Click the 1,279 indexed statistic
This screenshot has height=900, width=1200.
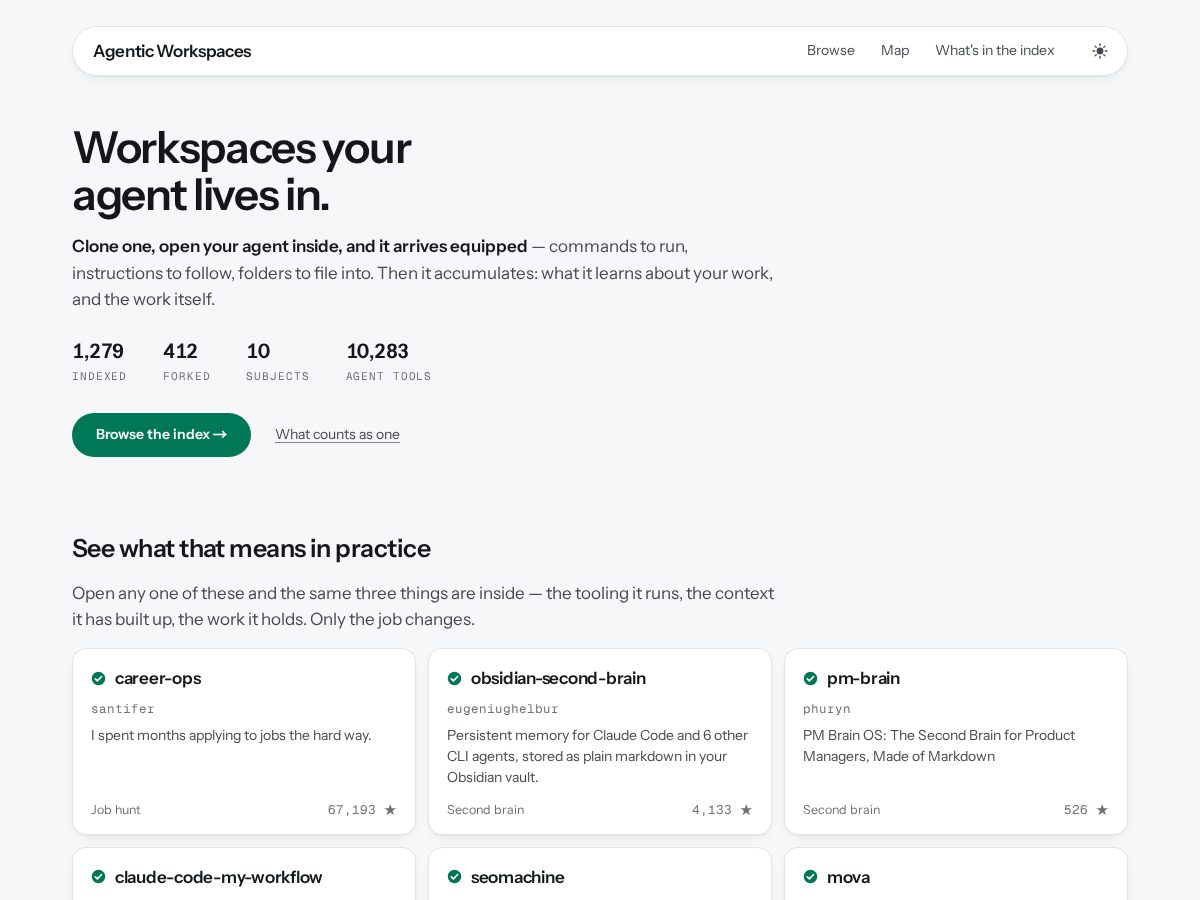[x=99, y=362]
